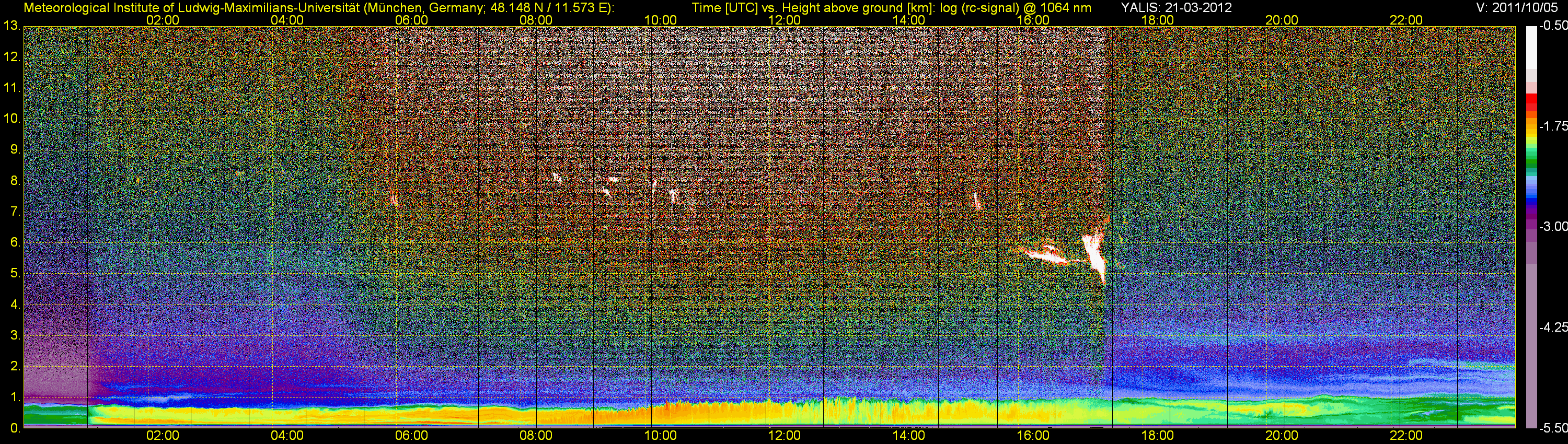Click "16:00" on the bottom time axis
This screenshot has height=444, width=1568.
pyautogui.click(x=1033, y=436)
